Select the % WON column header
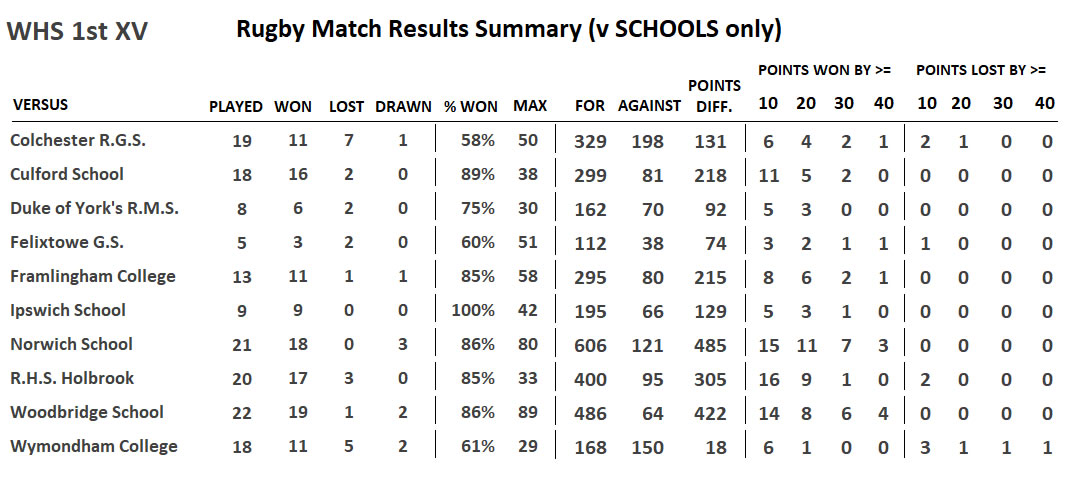The width and height of the screenshot is (1072, 492). click(x=471, y=106)
